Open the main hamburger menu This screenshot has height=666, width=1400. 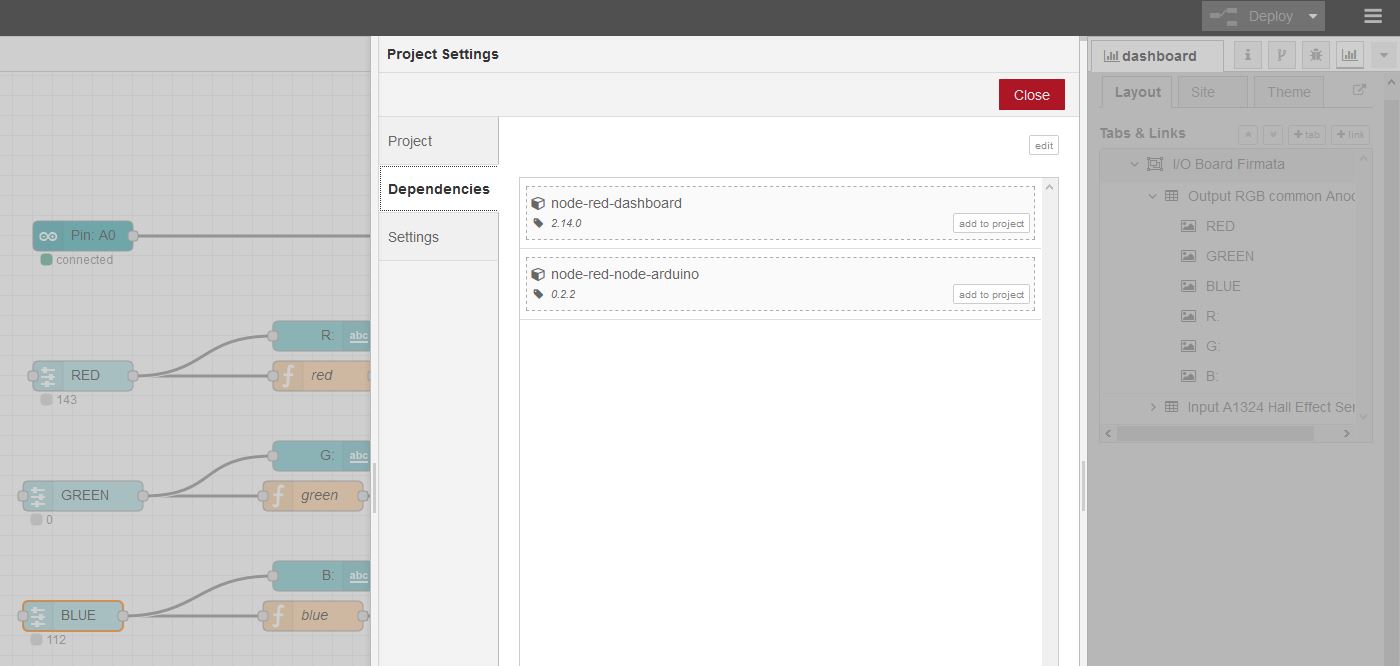1372,16
